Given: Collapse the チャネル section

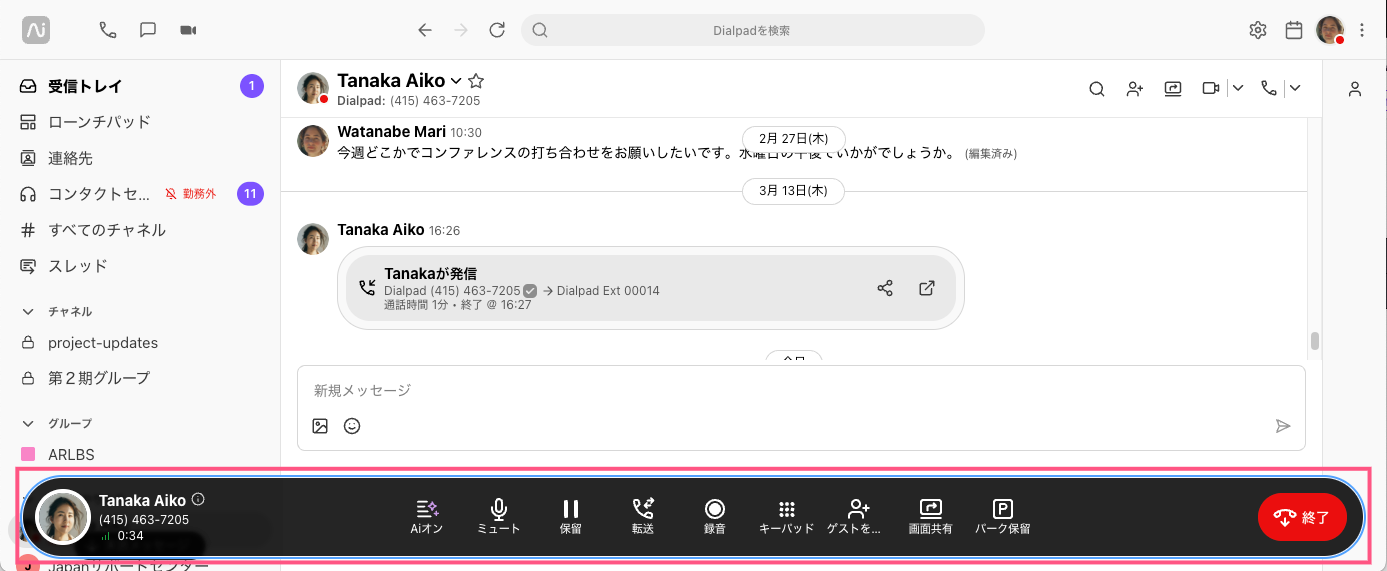Looking at the screenshot, I should (28, 311).
